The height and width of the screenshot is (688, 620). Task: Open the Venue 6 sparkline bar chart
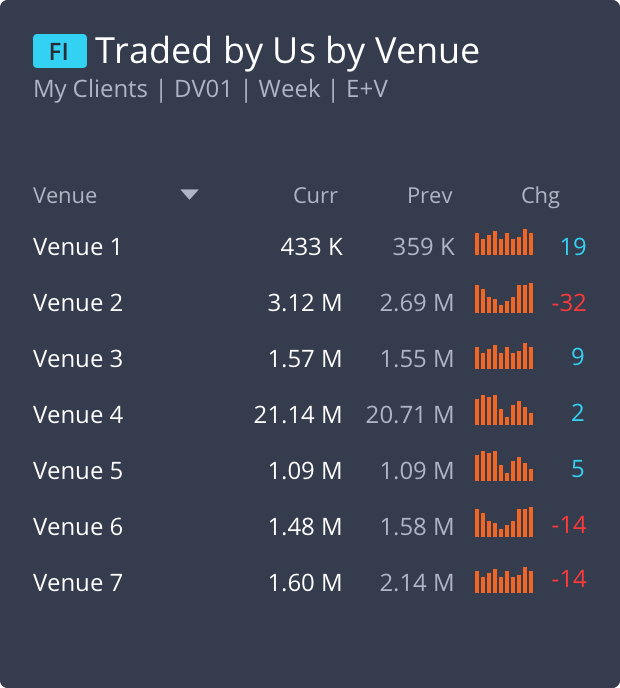click(504, 522)
